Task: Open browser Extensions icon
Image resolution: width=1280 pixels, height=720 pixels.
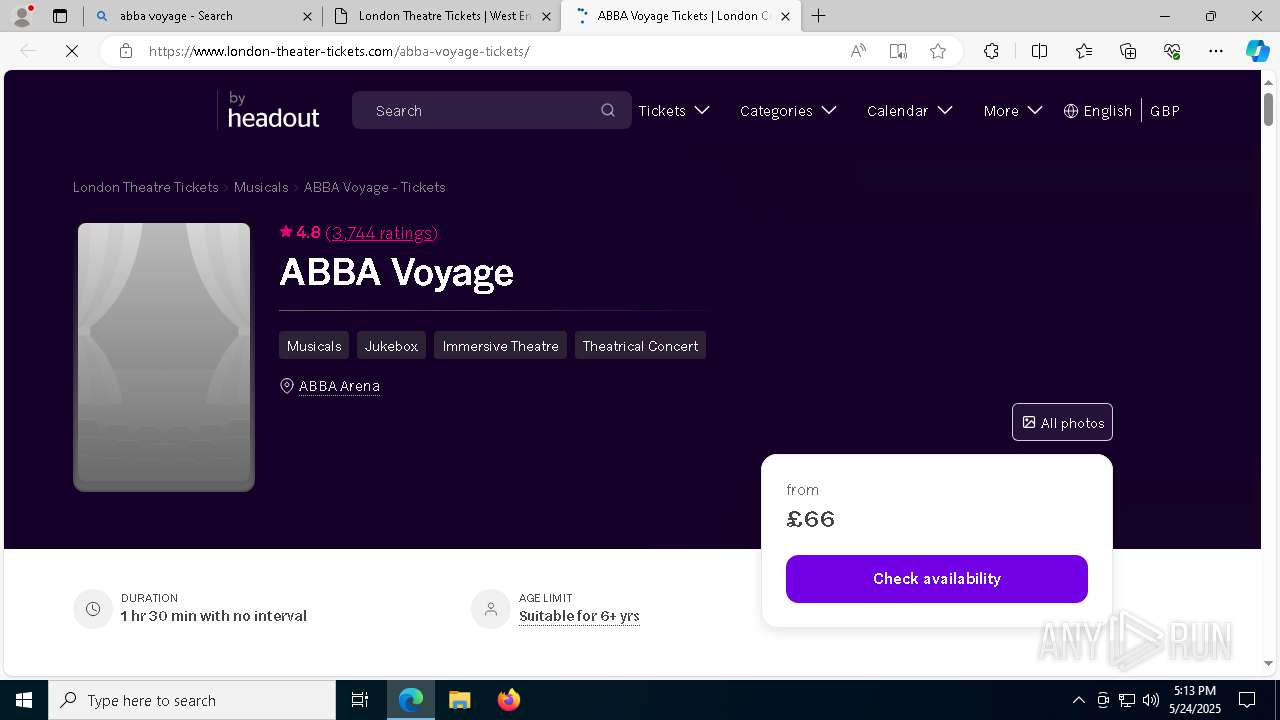Action: coord(991,51)
